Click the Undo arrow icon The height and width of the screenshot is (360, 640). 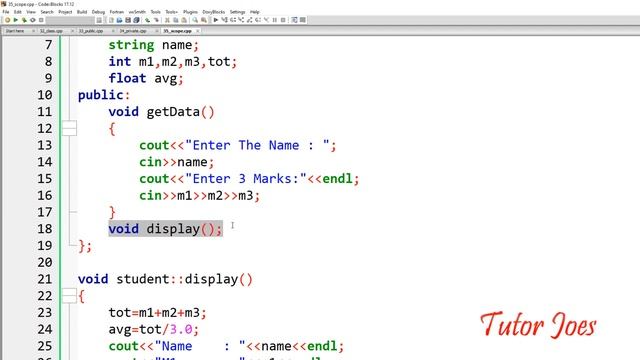pos(147,20)
